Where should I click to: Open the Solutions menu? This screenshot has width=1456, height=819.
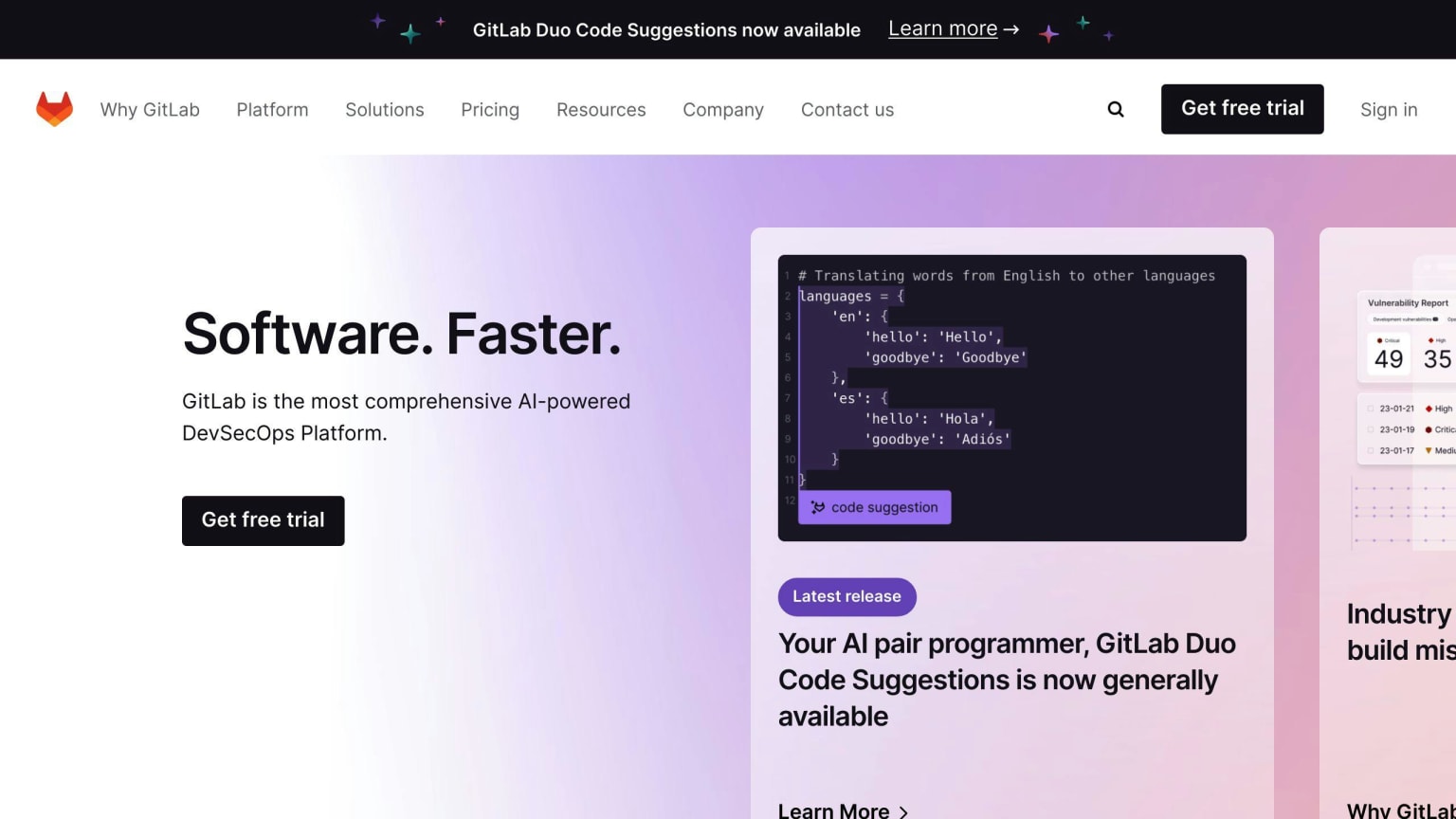click(x=385, y=109)
